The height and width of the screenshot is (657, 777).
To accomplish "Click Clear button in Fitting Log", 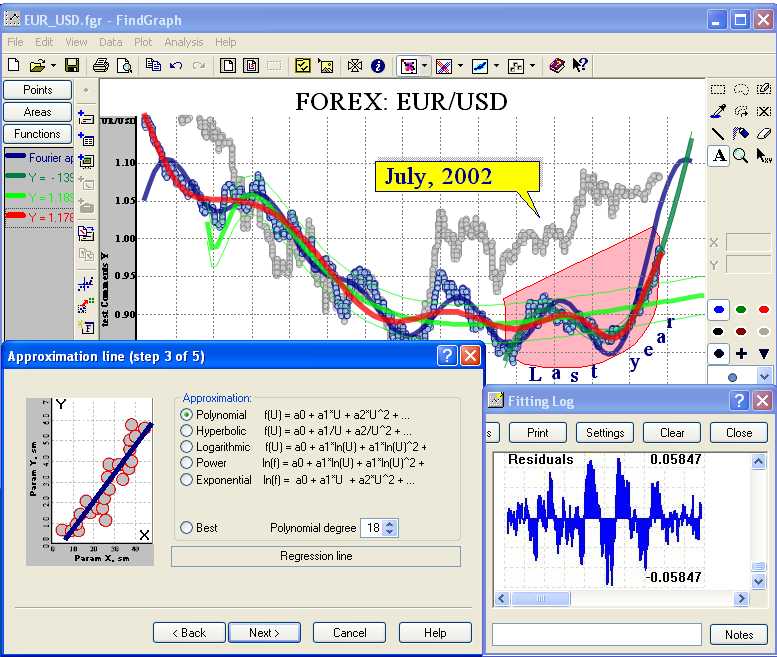I will tap(672, 433).
